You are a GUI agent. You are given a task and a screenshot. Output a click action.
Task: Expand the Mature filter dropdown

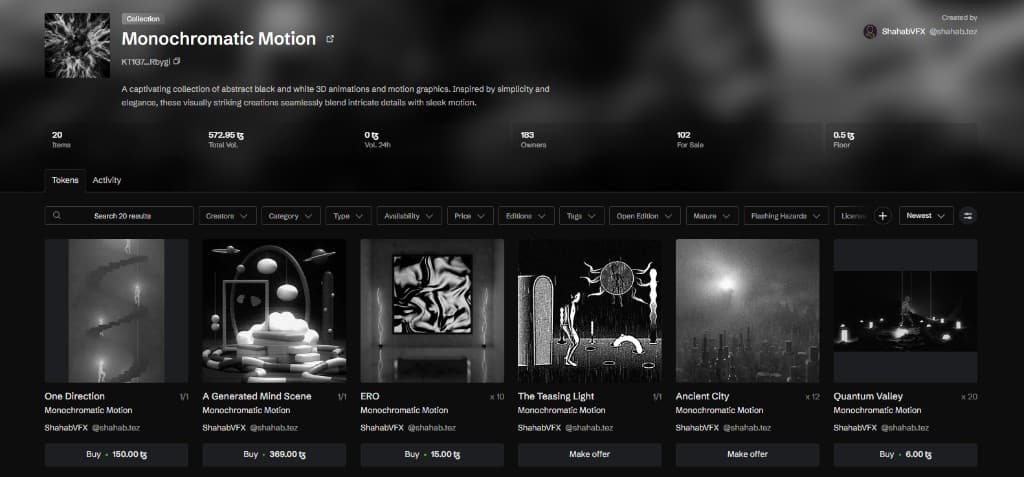pyautogui.click(x=712, y=216)
